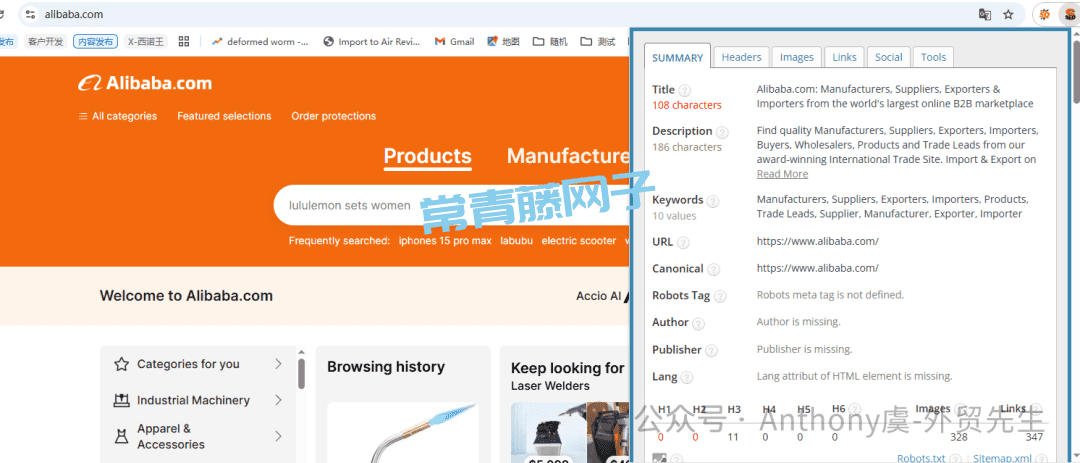This screenshot has height=463, width=1080.
Task: Click the iphones 15 pro max suggestion
Action: click(x=446, y=240)
